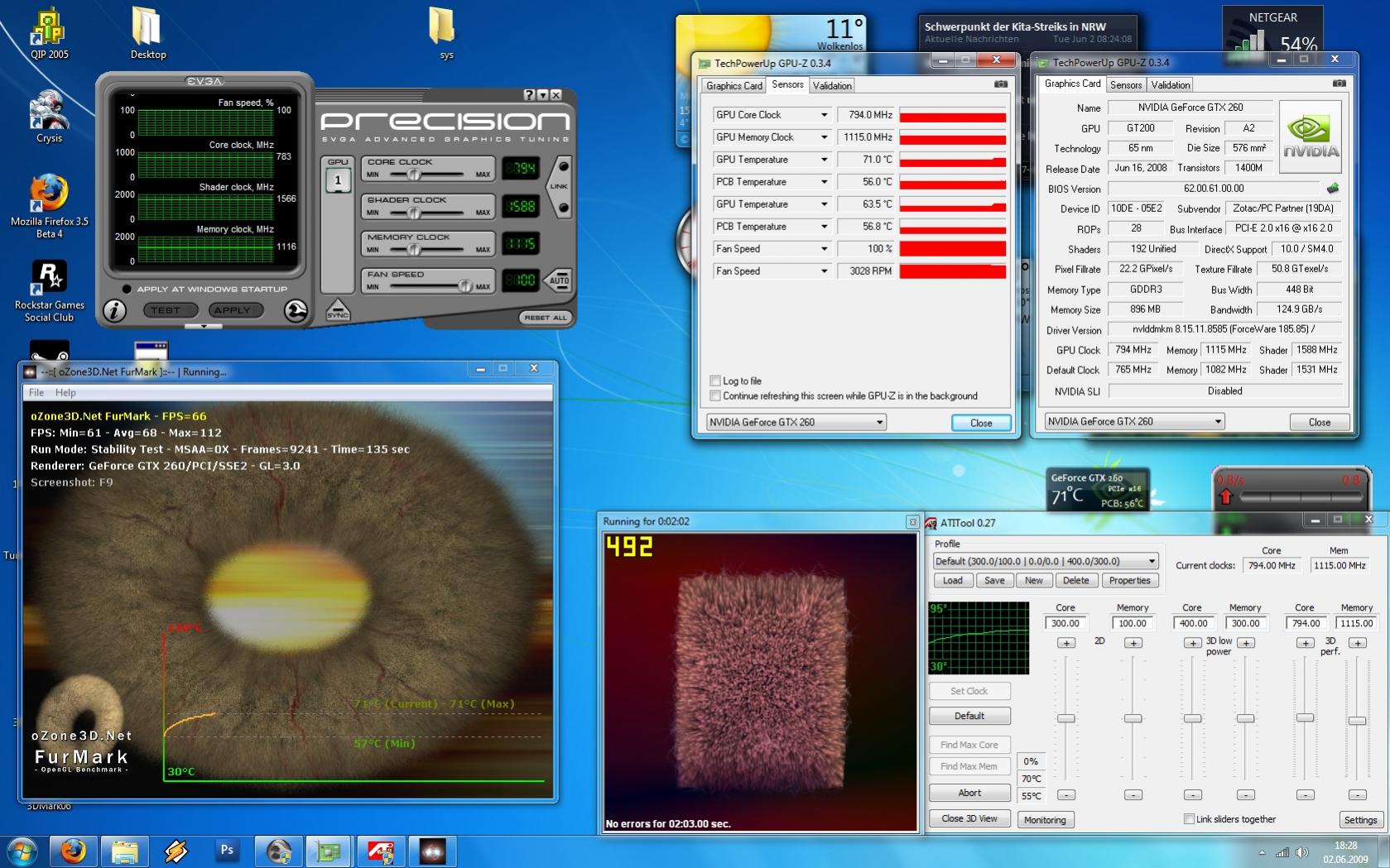Toggle Apply at Windows Startup option
The width and height of the screenshot is (1390, 868).
[x=127, y=289]
